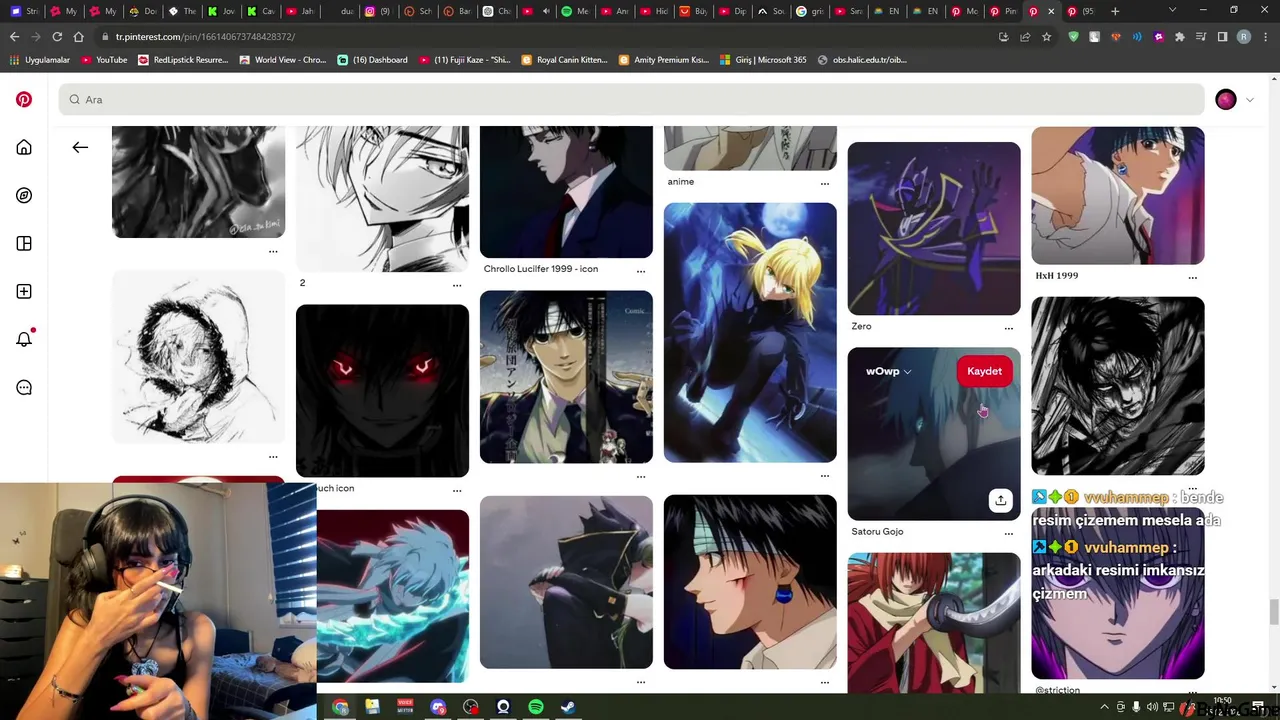Open the red-haired swordsman pin
The image size is (1280, 720).
[x=934, y=622]
